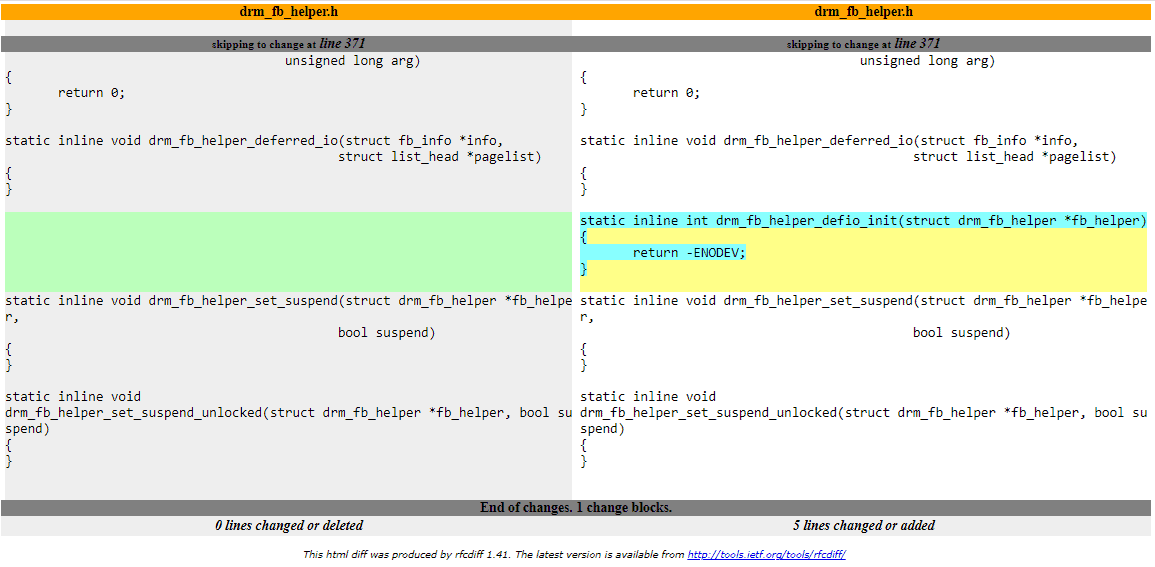Click 'This html diff was produced by rfcdiff' text
The width and height of the screenshot is (1155, 567).
(x=408, y=554)
